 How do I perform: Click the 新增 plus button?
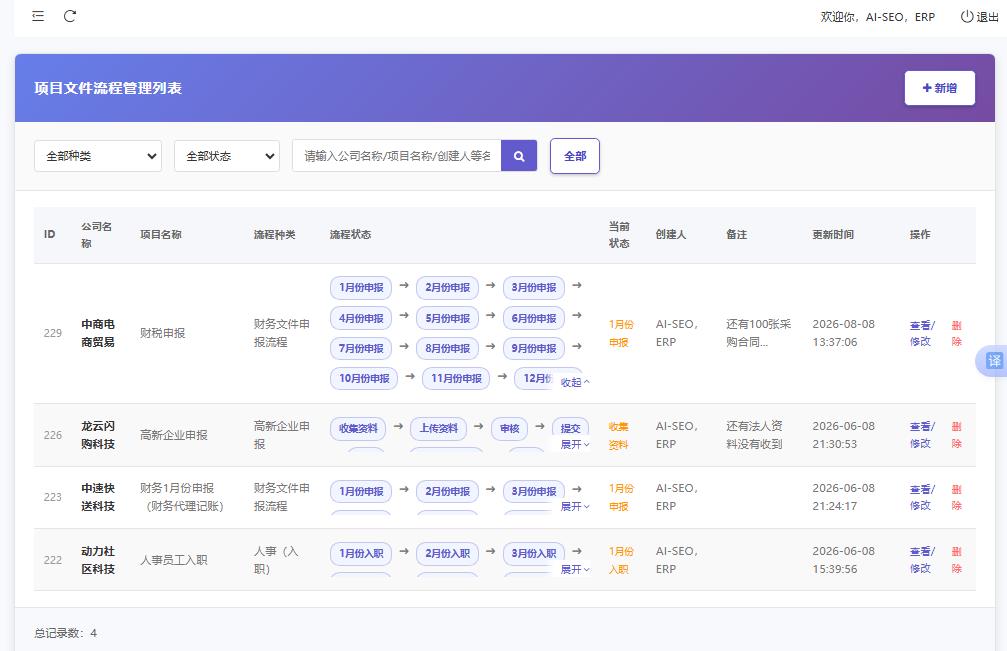point(940,88)
